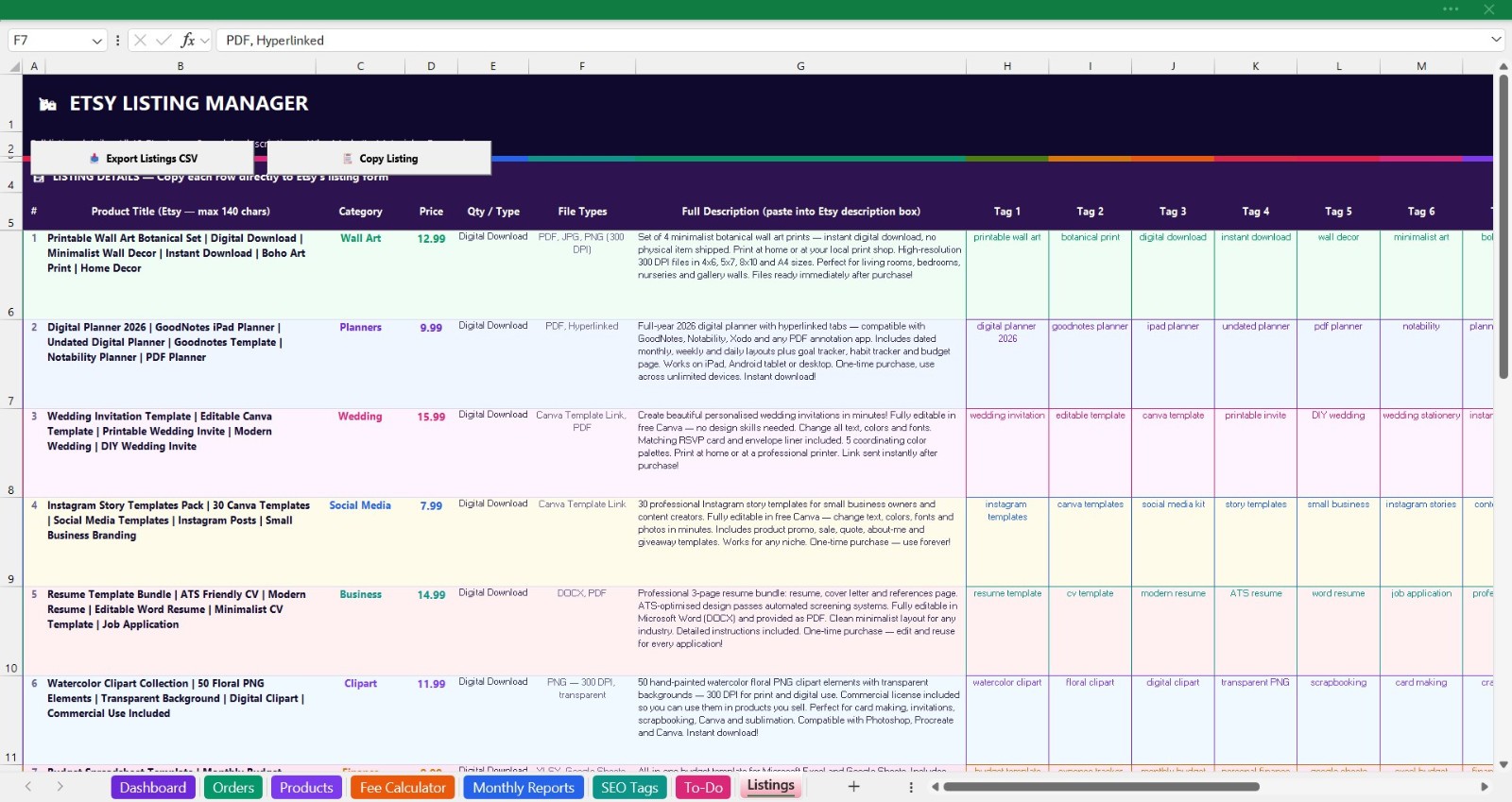
Task: Open the Insert Function fx button
Action: tap(188, 40)
